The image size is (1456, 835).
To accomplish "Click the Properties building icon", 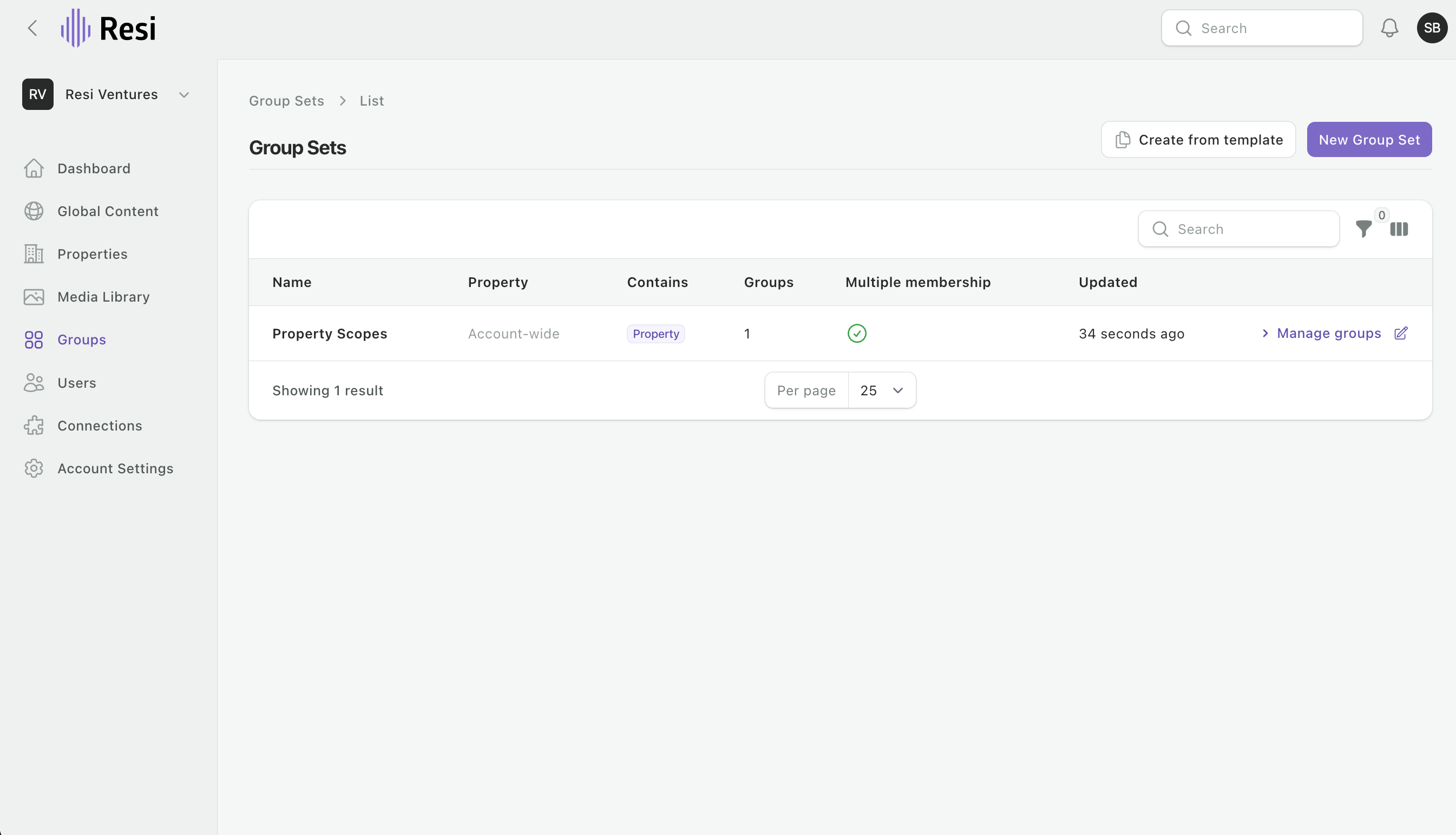I will (34, 254).
